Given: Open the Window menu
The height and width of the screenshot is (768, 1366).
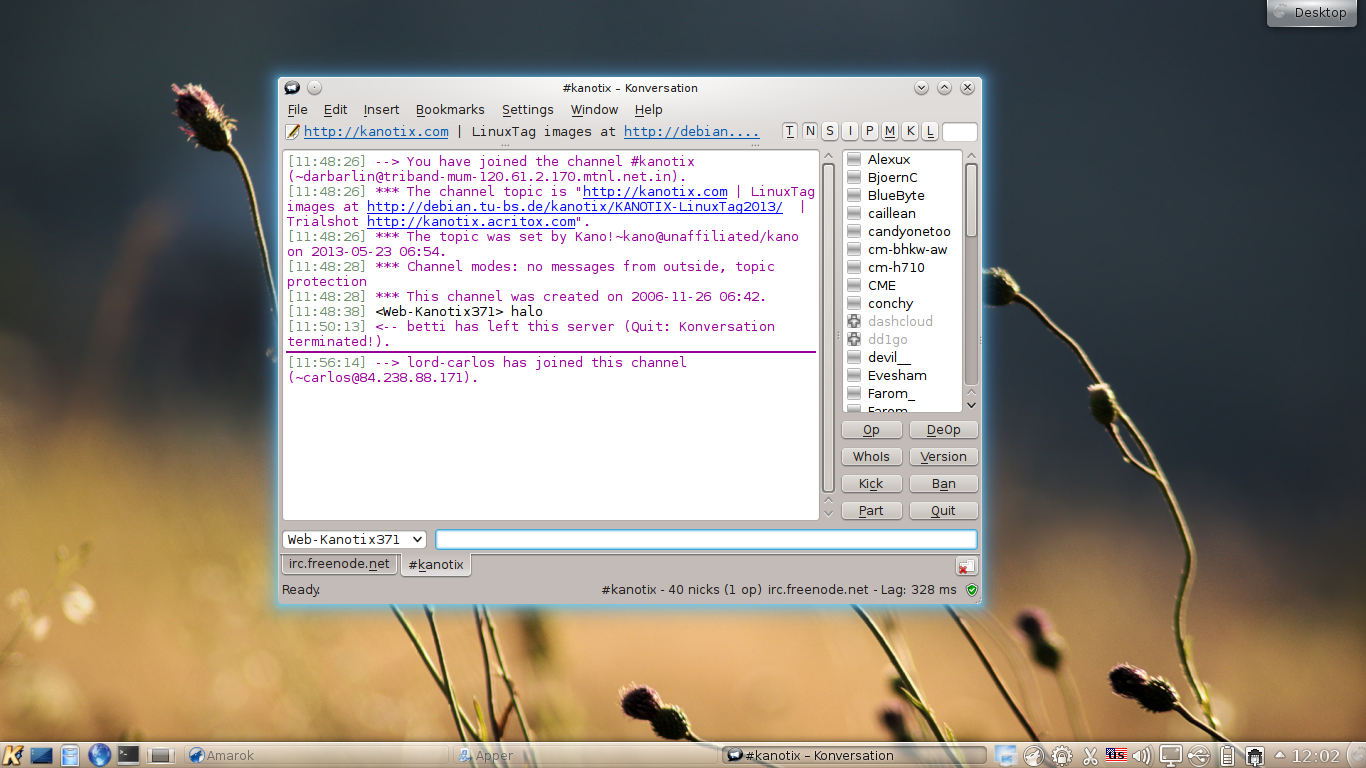Looking at the screenshot, I should click(594, 110).
